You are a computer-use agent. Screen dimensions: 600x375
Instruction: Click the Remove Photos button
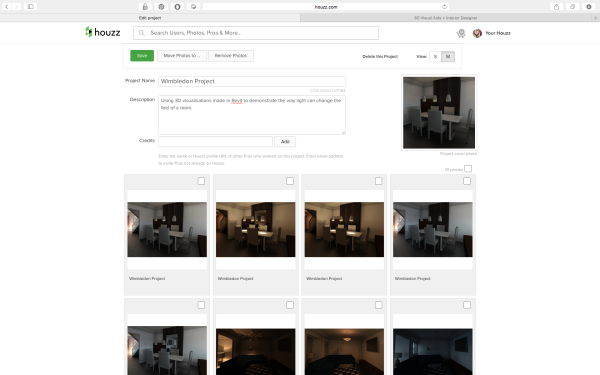click(x=231, y=56)
